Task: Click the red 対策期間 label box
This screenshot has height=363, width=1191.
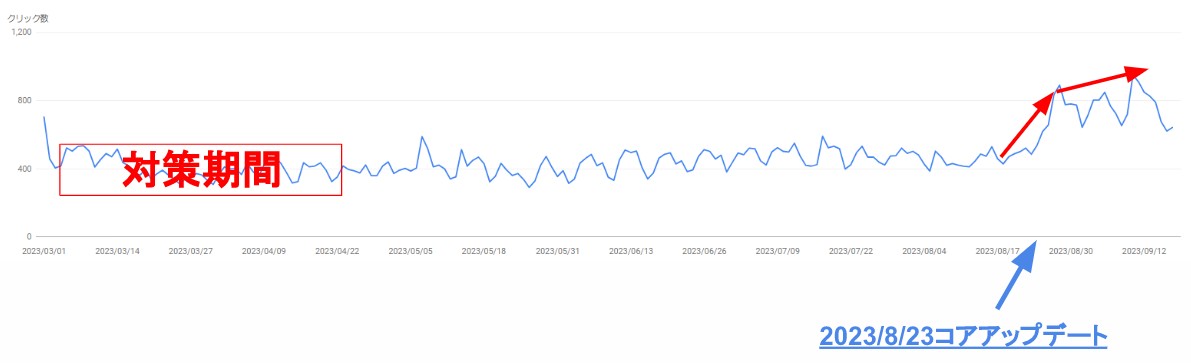Action: (201, 169)
